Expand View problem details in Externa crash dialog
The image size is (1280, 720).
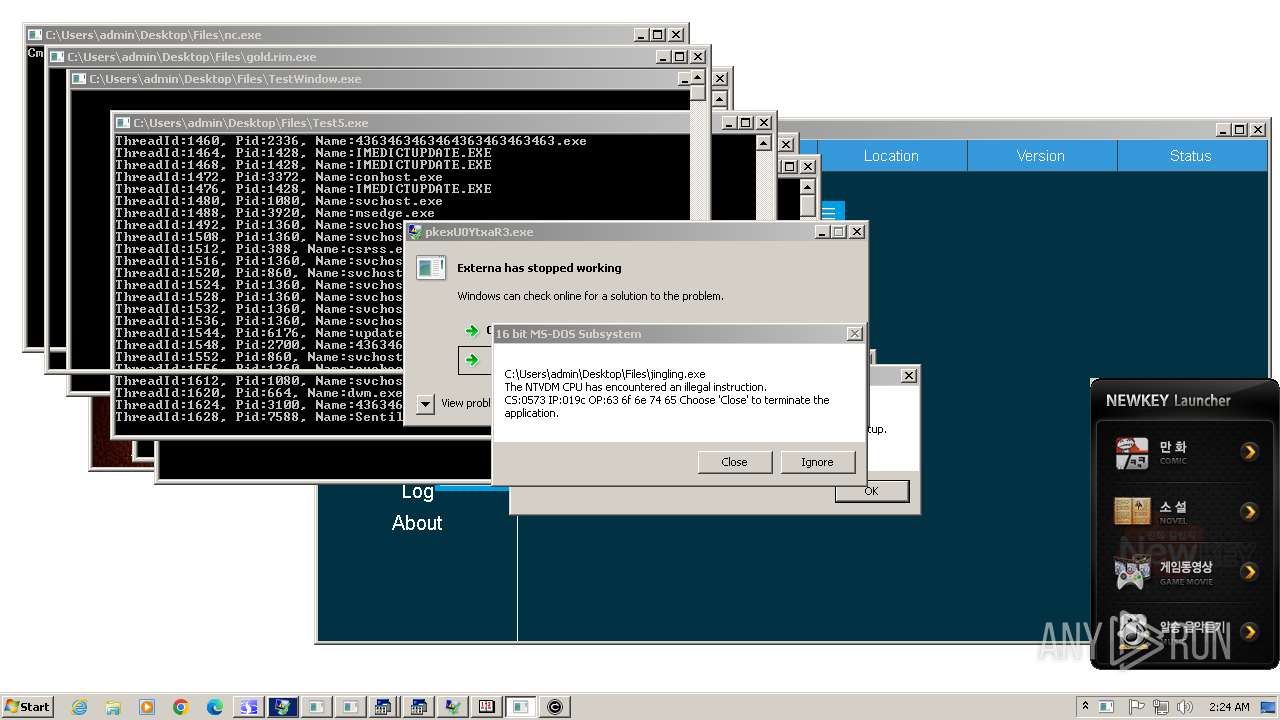(x=425, y=403)
